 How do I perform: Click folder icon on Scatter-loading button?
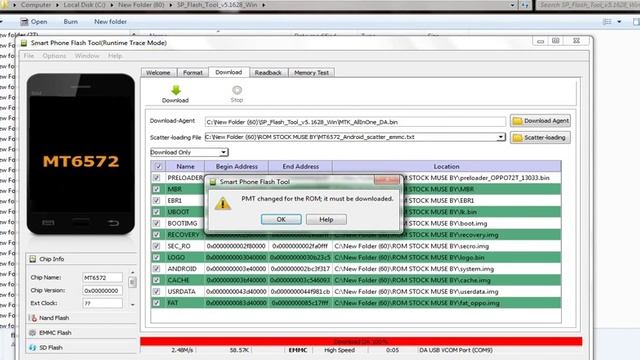(x=517, y=138)
